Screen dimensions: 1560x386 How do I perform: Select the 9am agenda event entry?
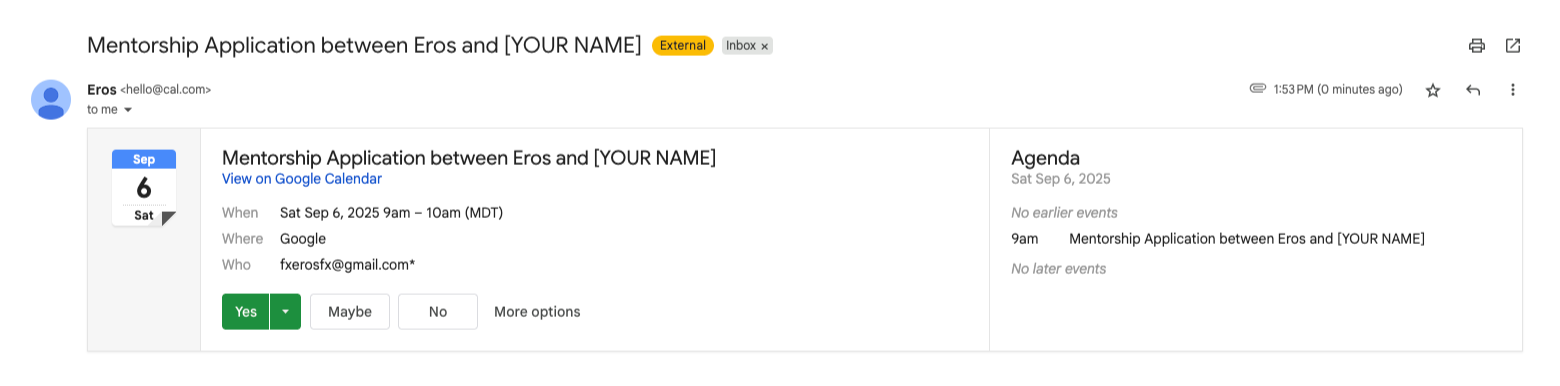click(1218, 239)
